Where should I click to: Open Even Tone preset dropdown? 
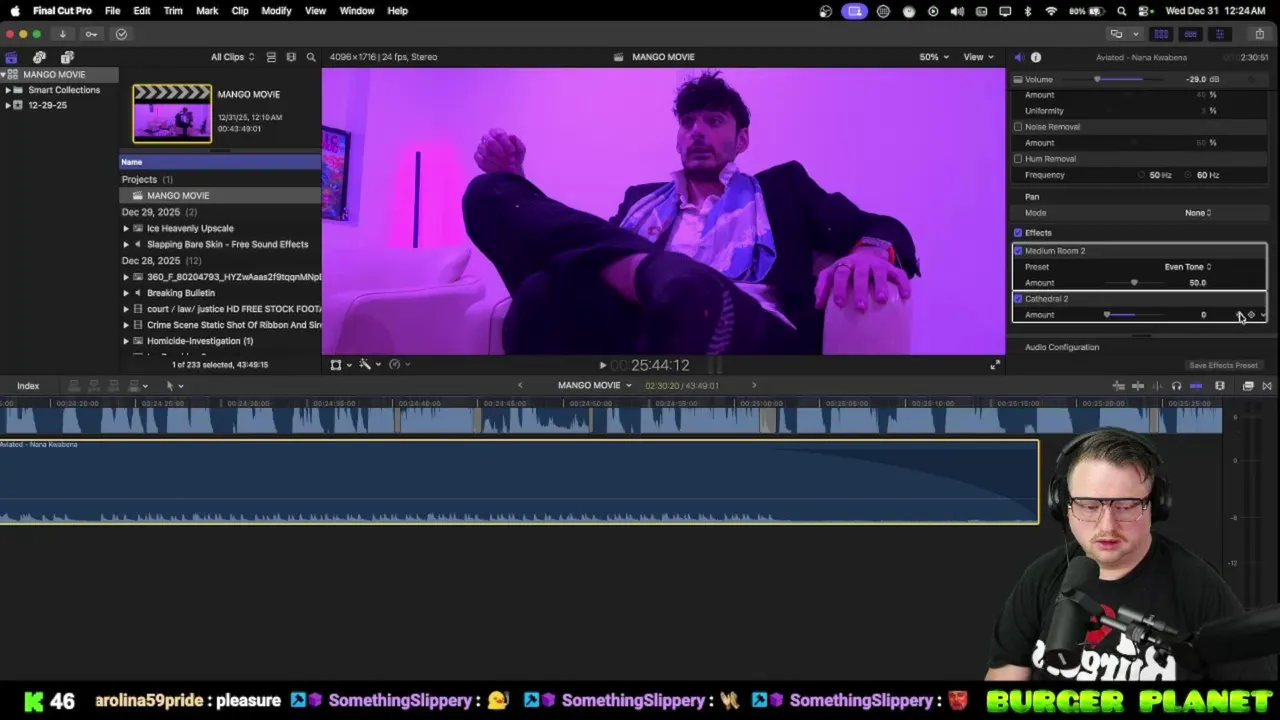coord(1188,267)
